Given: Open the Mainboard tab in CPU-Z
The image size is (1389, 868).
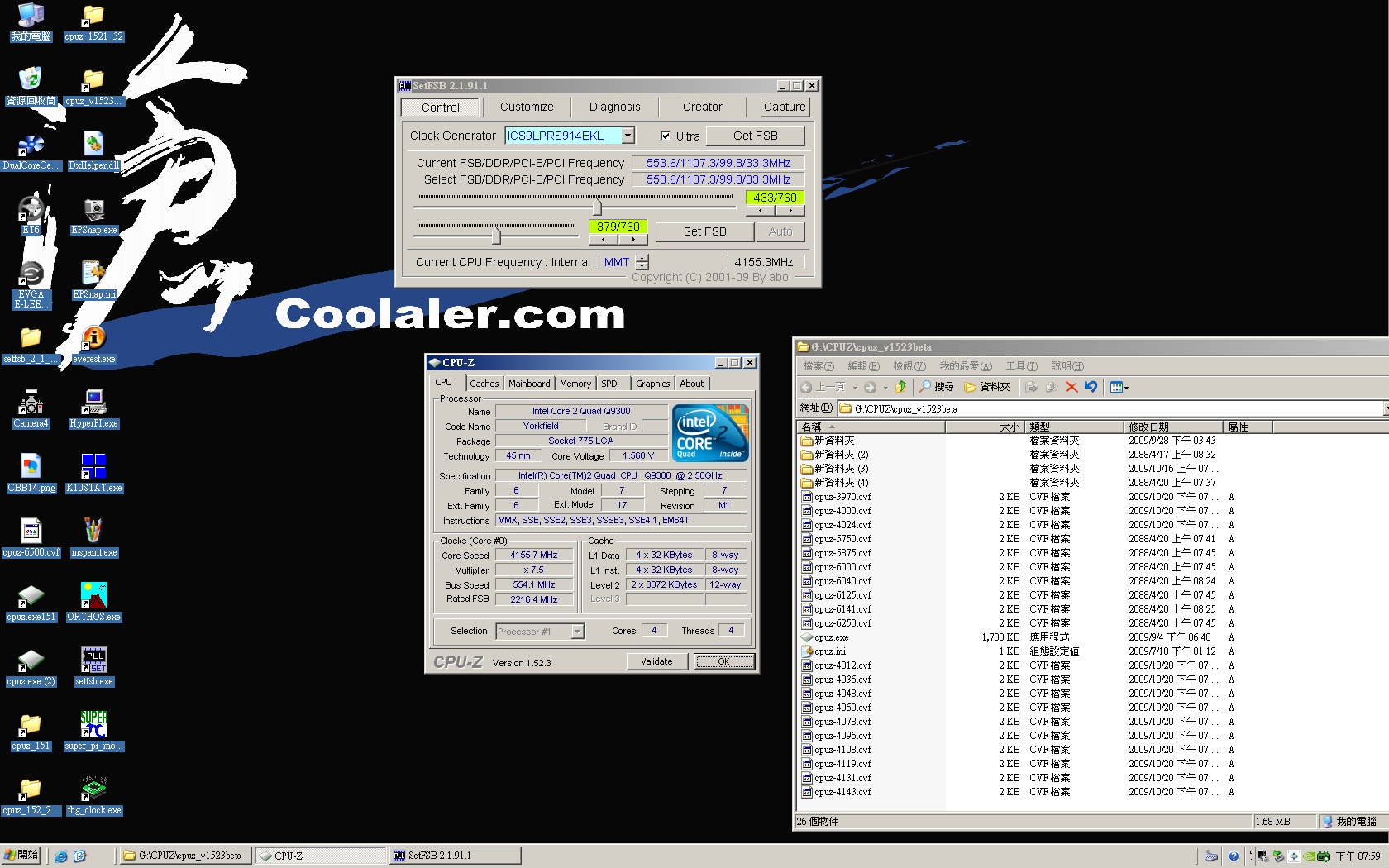Looking at the screenshot, I should point(529,384).
